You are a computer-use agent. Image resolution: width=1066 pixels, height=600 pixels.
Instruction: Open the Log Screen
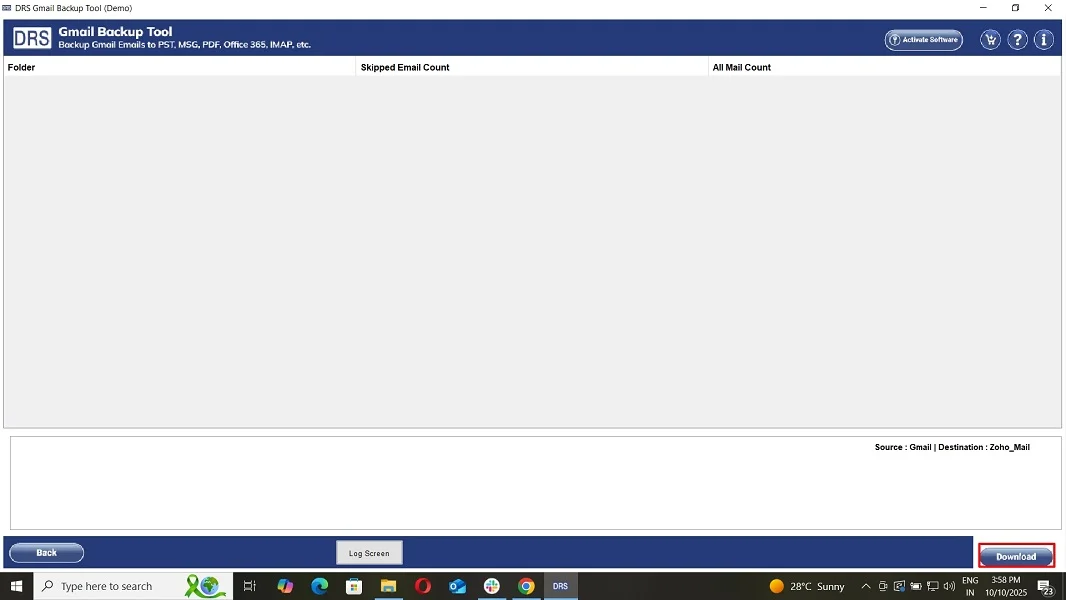(x=369, y=553)
